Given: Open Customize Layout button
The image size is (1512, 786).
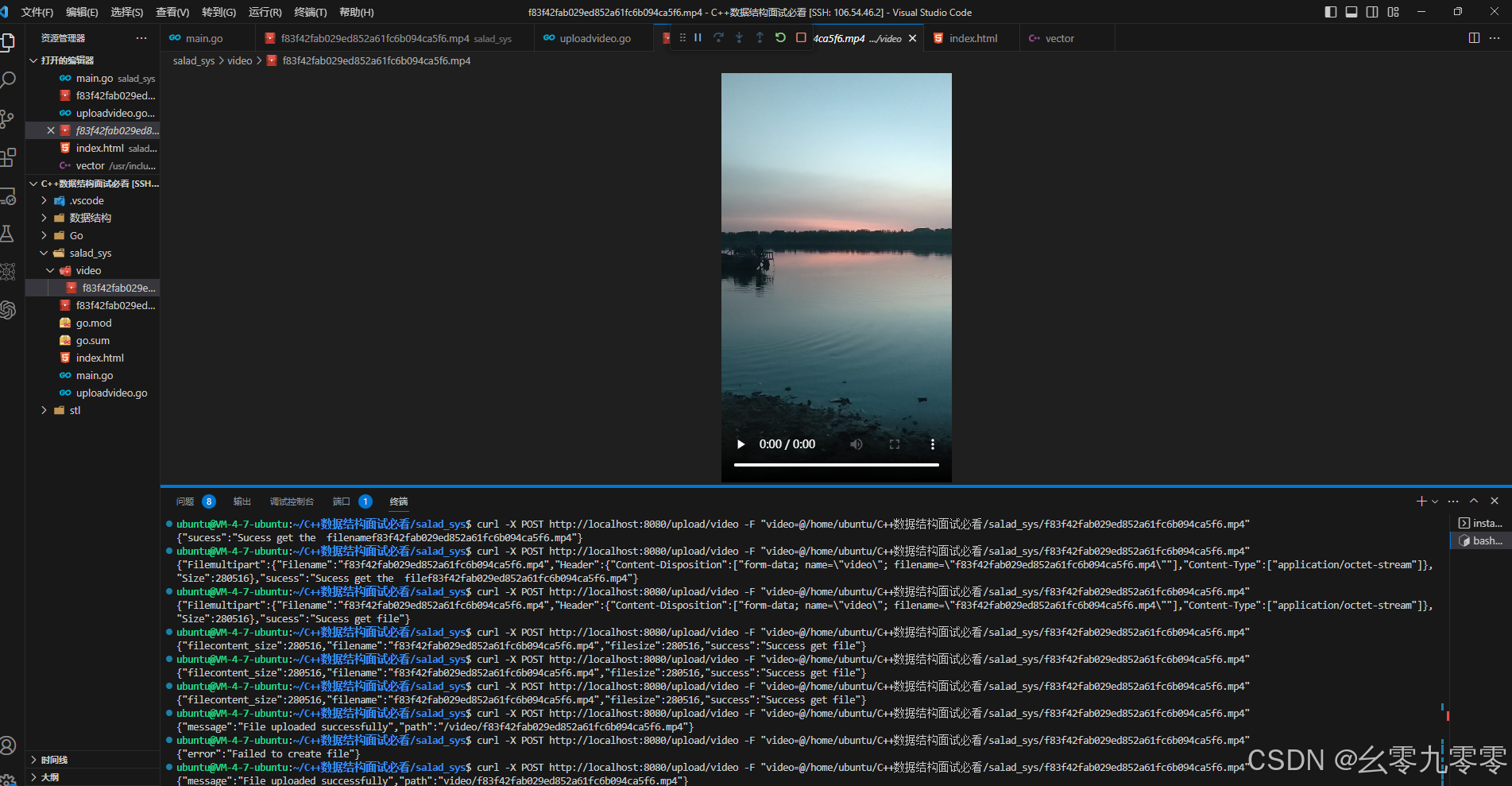Looking at the screenshot, I should pyautogui.click(x=1393, y=12).
